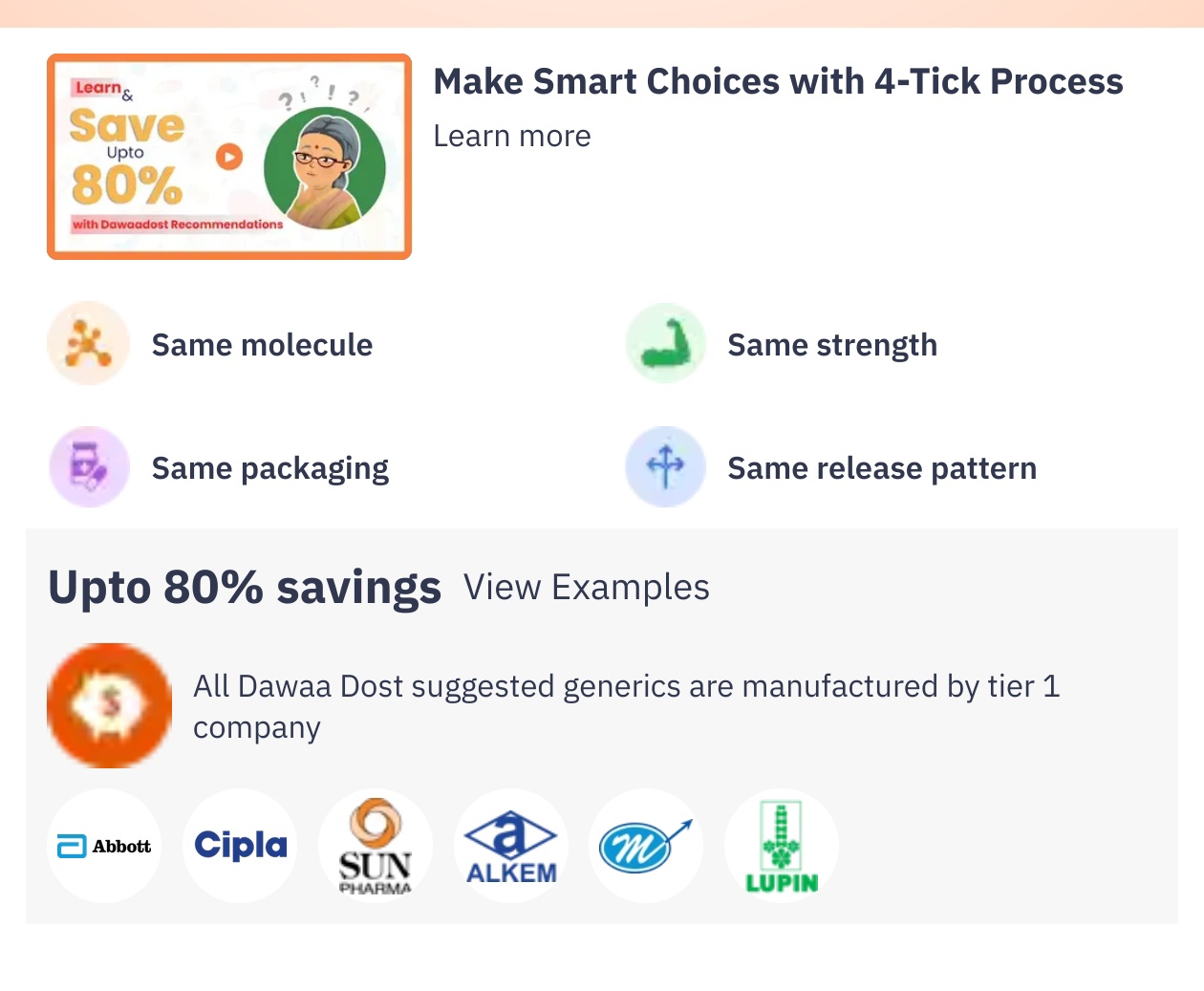The image size is (1204, 991).
Task: Select the Cipla company logo
Action: click(x=240, y=846)
